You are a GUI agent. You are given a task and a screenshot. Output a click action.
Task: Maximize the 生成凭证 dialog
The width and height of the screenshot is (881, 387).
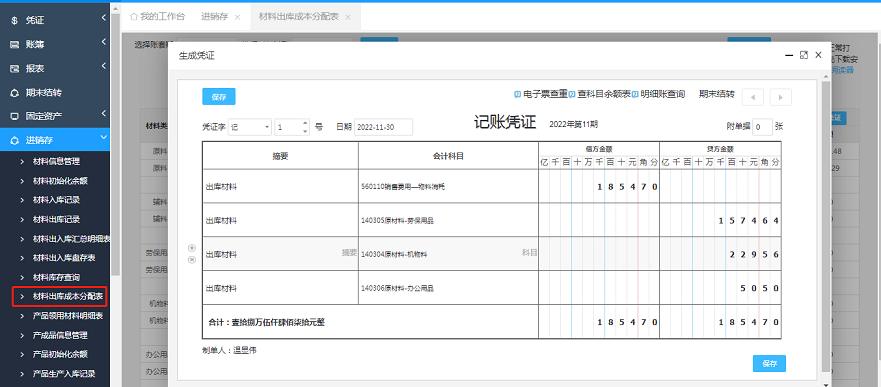(803, 55)
